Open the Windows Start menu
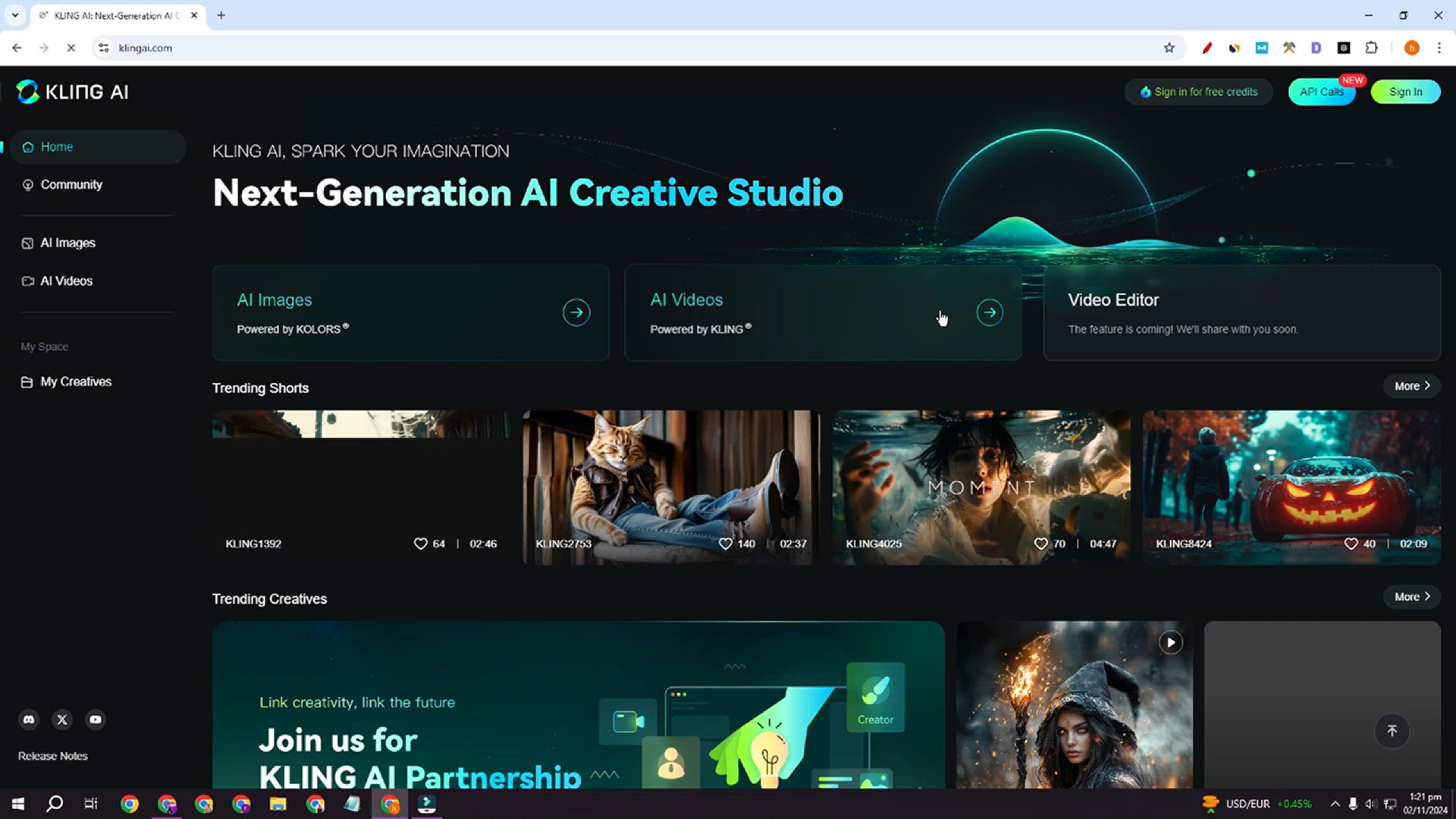Viewport: 1456px width, 819px height. click(x=18, y=804)
